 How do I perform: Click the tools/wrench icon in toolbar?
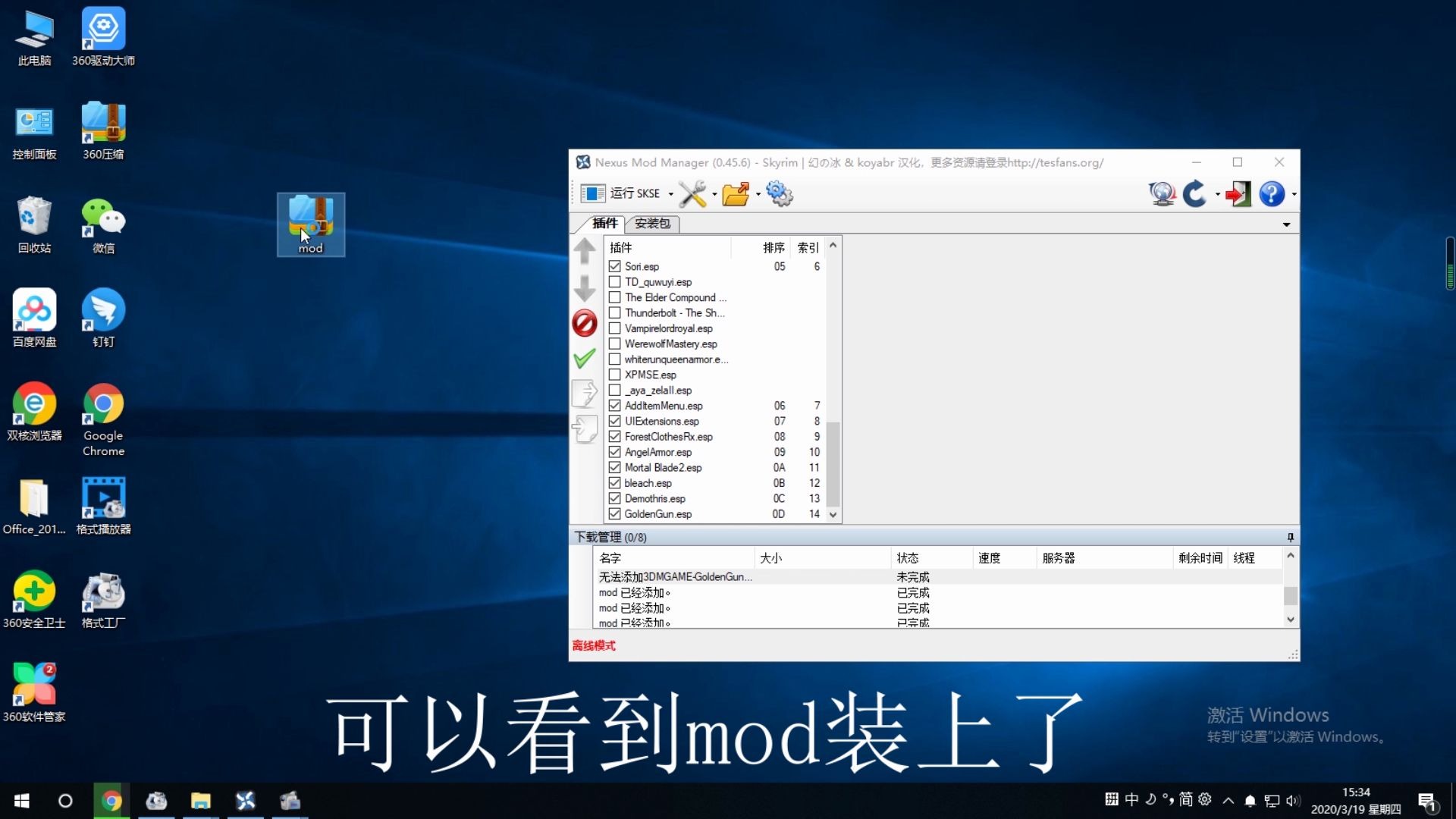[x=690, y=194]
